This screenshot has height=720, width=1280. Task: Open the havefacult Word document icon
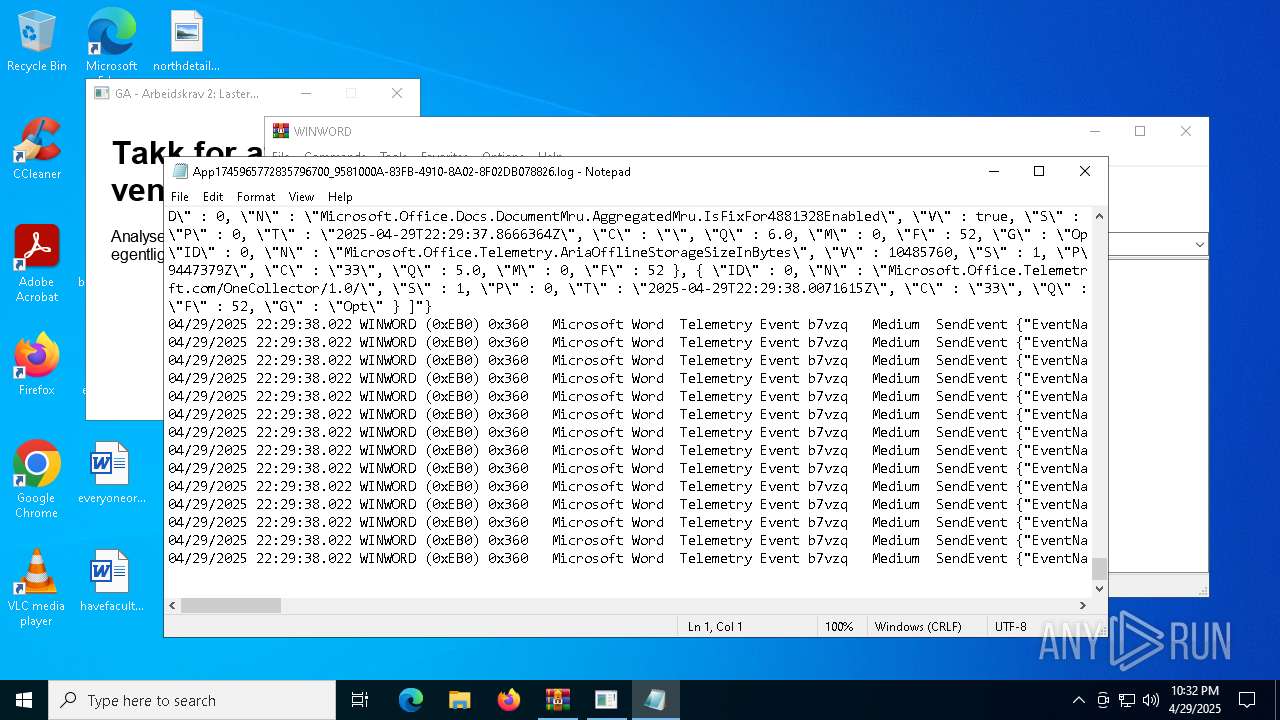pyautogui.click(x=111, y=580)
